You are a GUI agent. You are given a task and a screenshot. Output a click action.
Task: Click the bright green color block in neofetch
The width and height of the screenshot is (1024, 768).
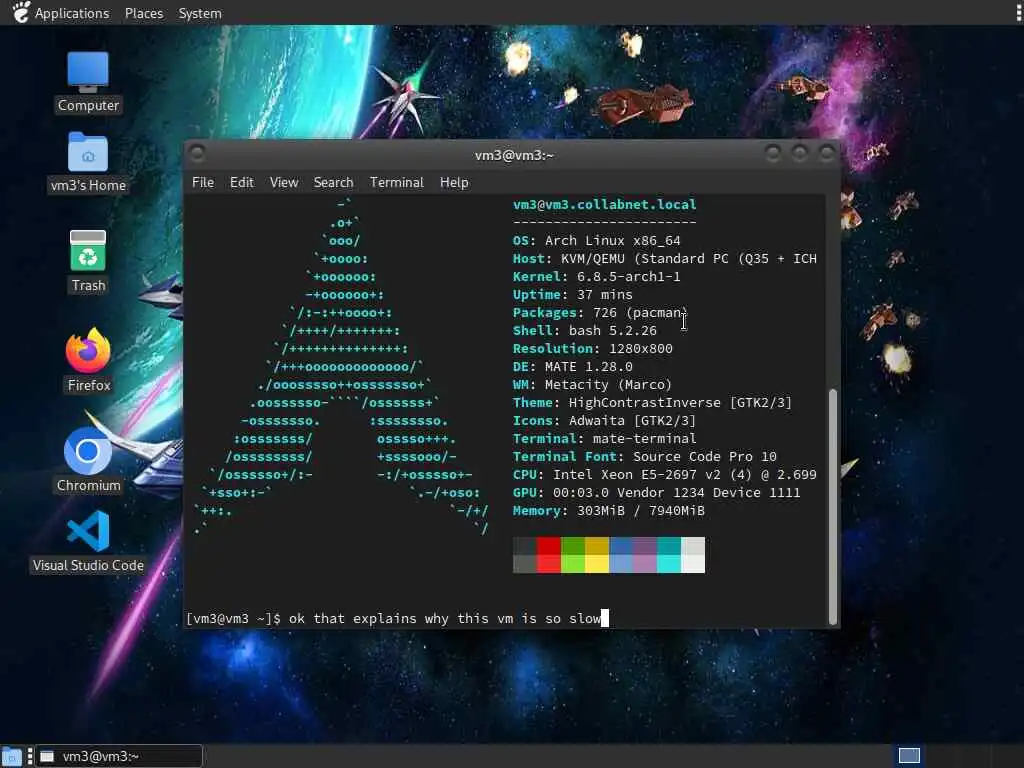573,564
